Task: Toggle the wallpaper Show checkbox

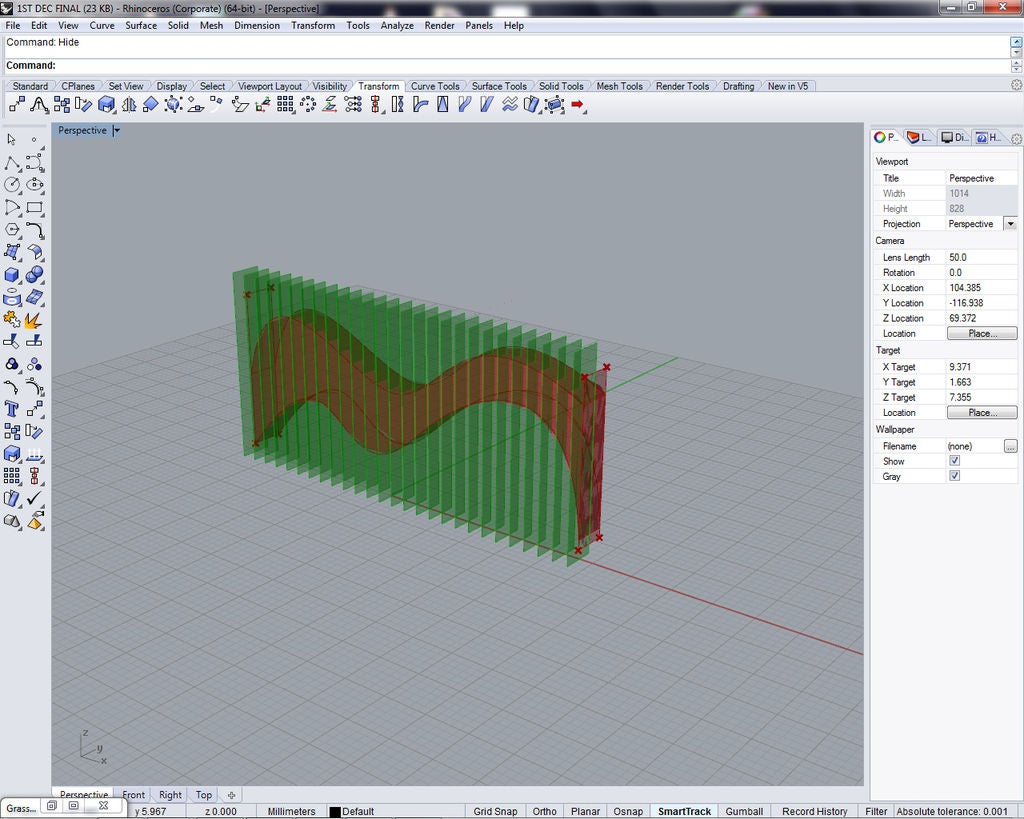Action: tap(954, 461)
